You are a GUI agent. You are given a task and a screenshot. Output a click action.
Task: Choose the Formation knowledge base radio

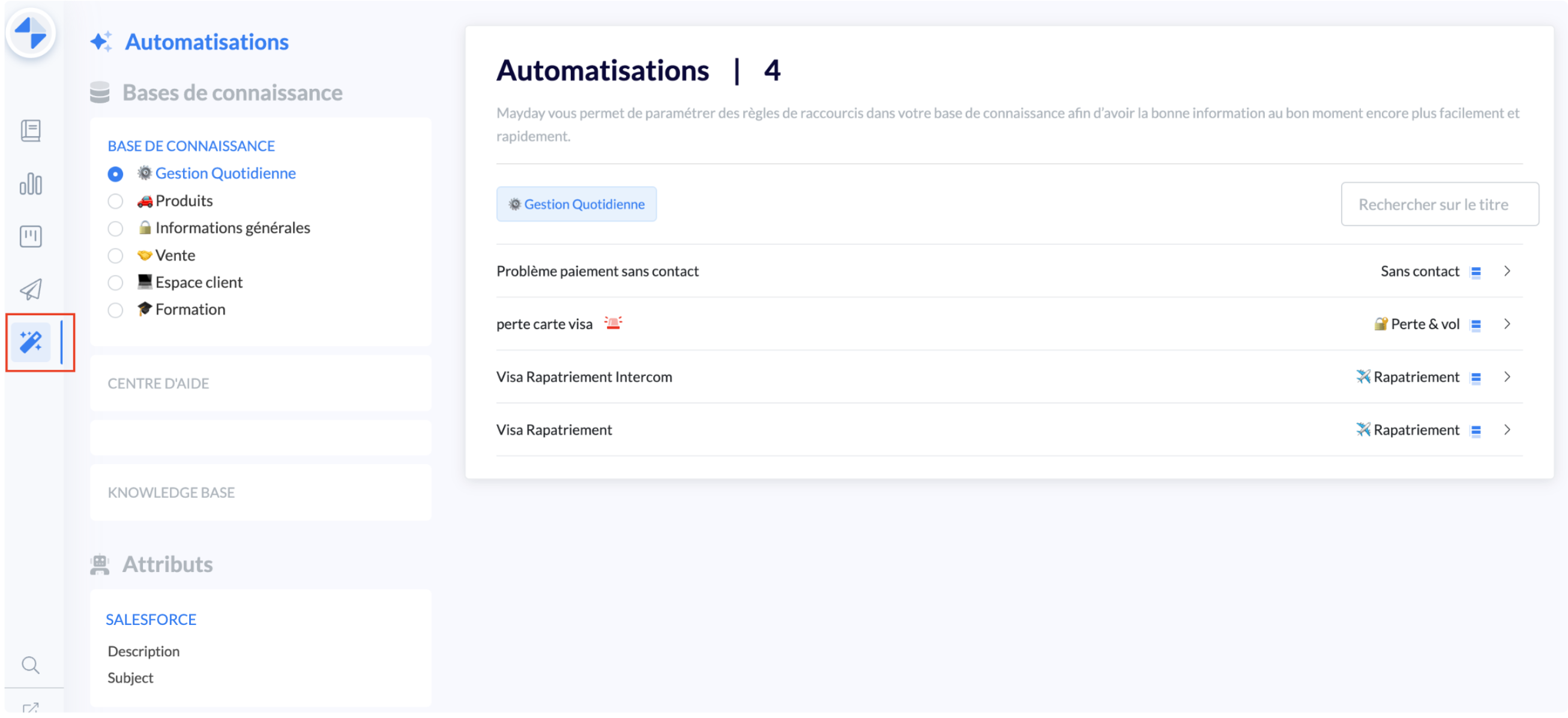tap(115, 310)
